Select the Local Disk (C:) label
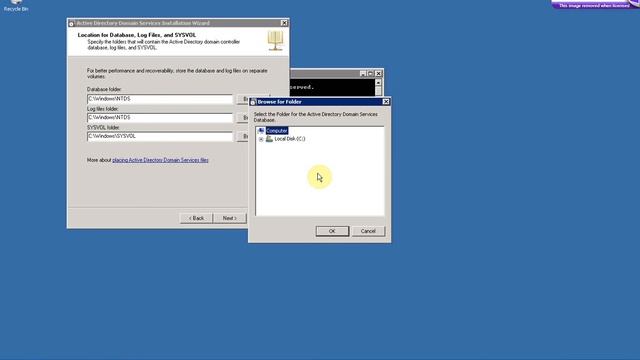Screen dimensions: 640x360 click(x=289, y=139)
